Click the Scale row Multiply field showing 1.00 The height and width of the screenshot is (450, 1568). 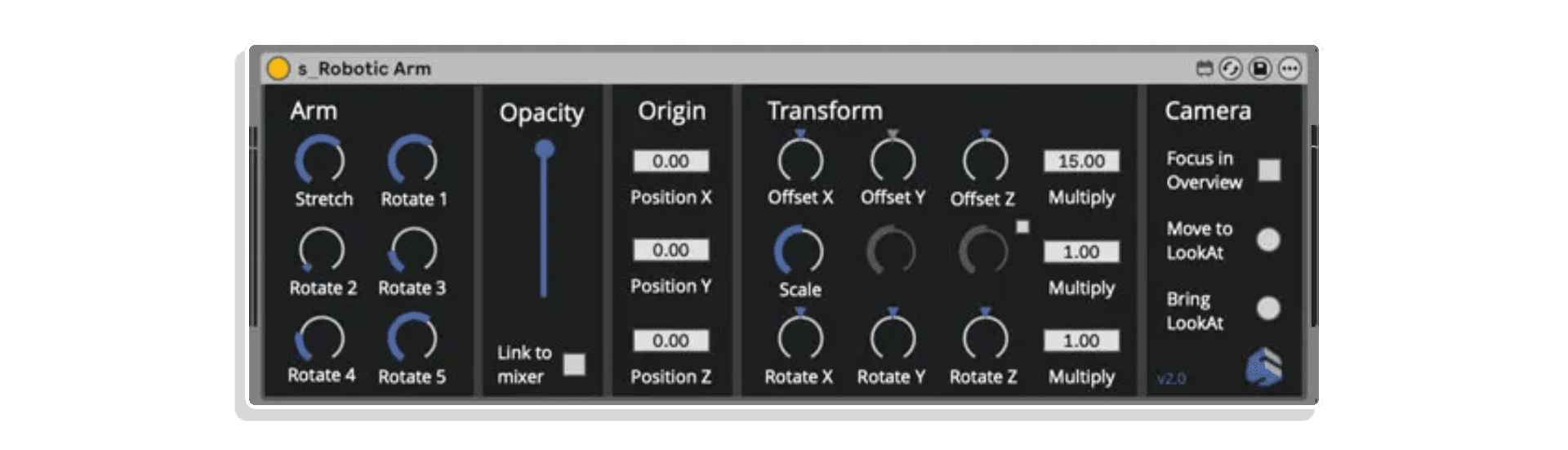pos(1081,252)
